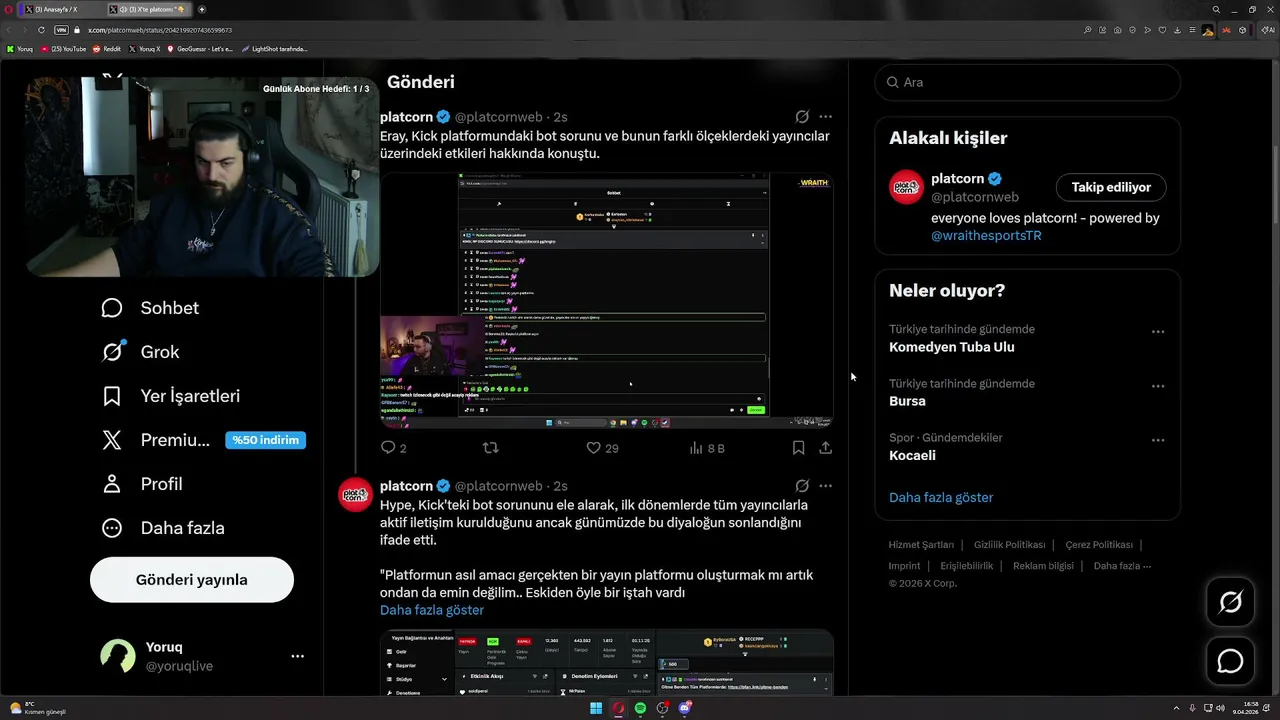View analytics showing 8 B views
Image resolution: width=1280 pixels, height=720 pixels.
(x=707, y=448)
